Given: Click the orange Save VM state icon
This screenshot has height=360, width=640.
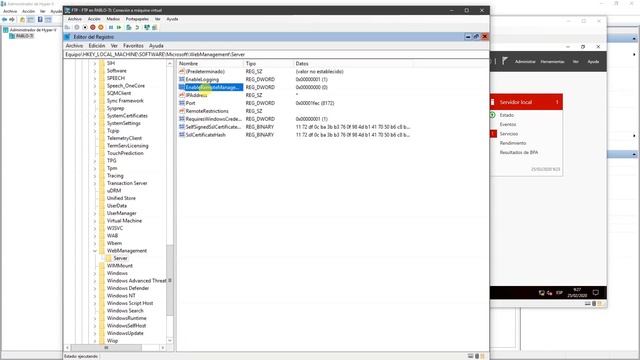Looking at the screenshot, I should [x=101, y=27].
